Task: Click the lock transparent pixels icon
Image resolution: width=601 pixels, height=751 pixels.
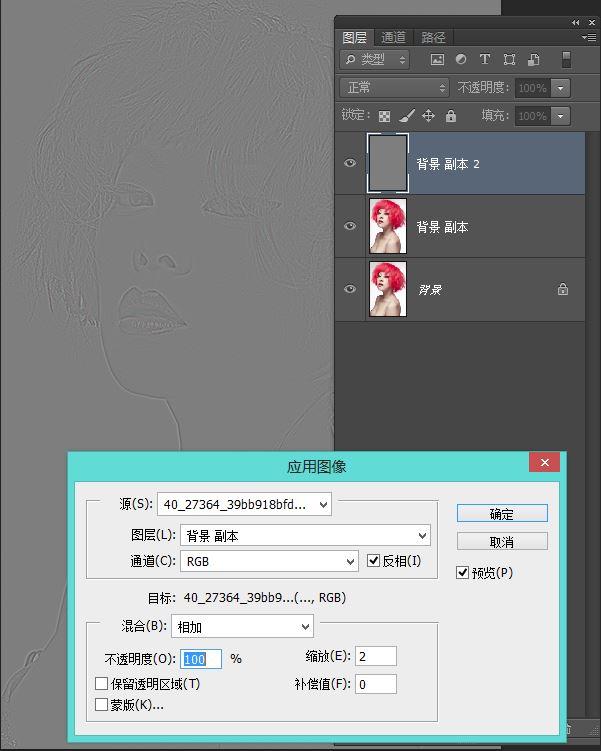Action: tap(384, 116)
